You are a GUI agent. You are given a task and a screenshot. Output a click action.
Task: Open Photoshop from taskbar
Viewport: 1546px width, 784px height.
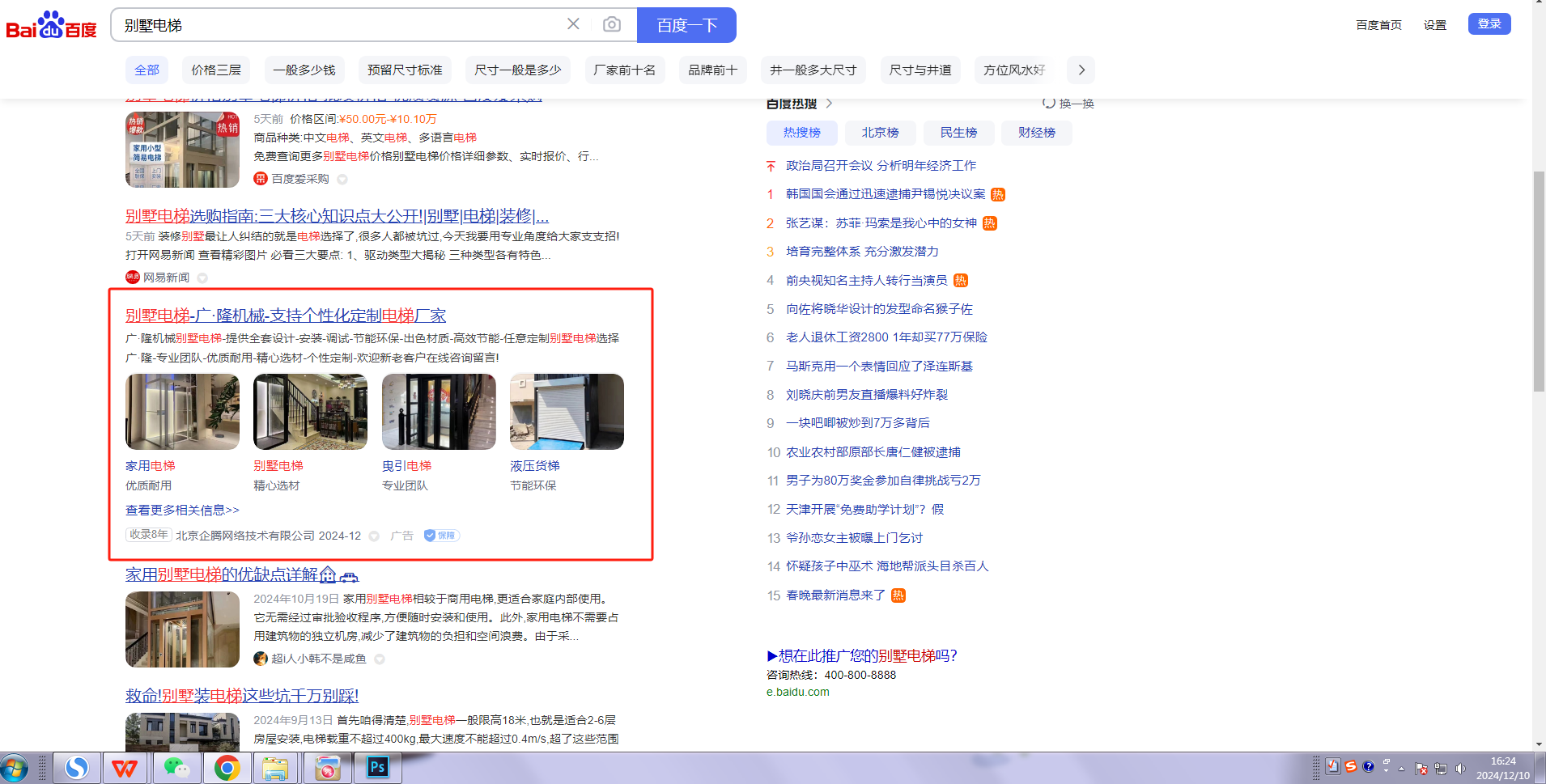tap(377, 768)
